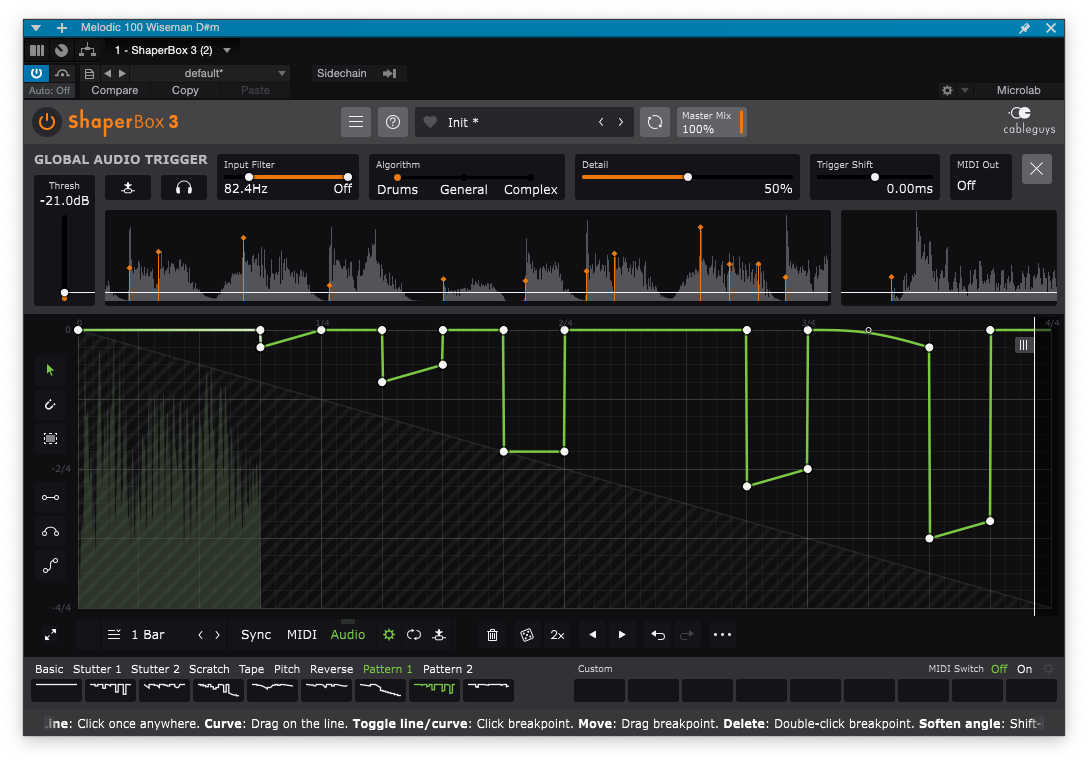This screenshot has height=763, width=1088.
Task: Go to next preset arrow
Action: point(621,122)
